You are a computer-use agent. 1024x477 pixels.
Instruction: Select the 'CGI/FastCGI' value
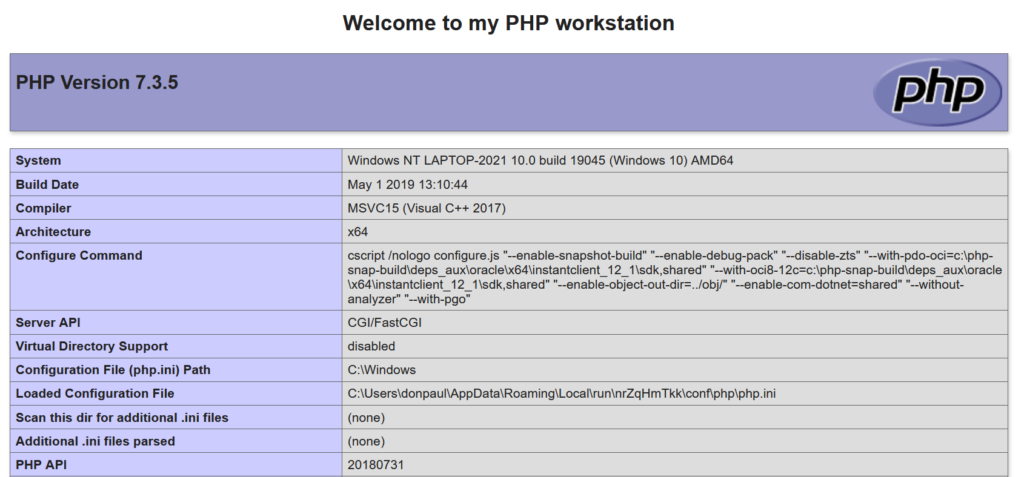point(385,323)
